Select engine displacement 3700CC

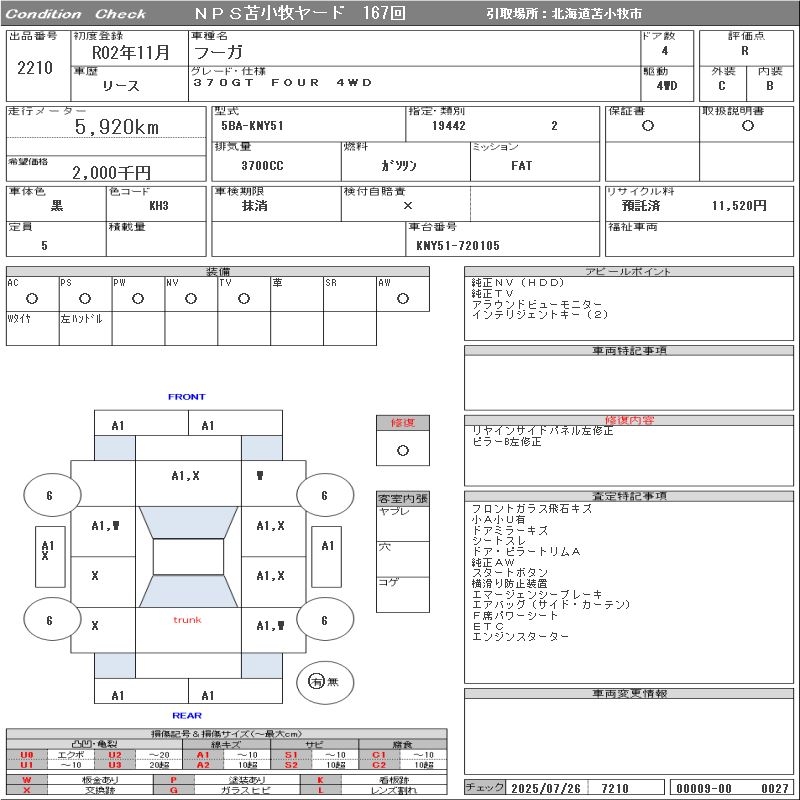(262, 166)
